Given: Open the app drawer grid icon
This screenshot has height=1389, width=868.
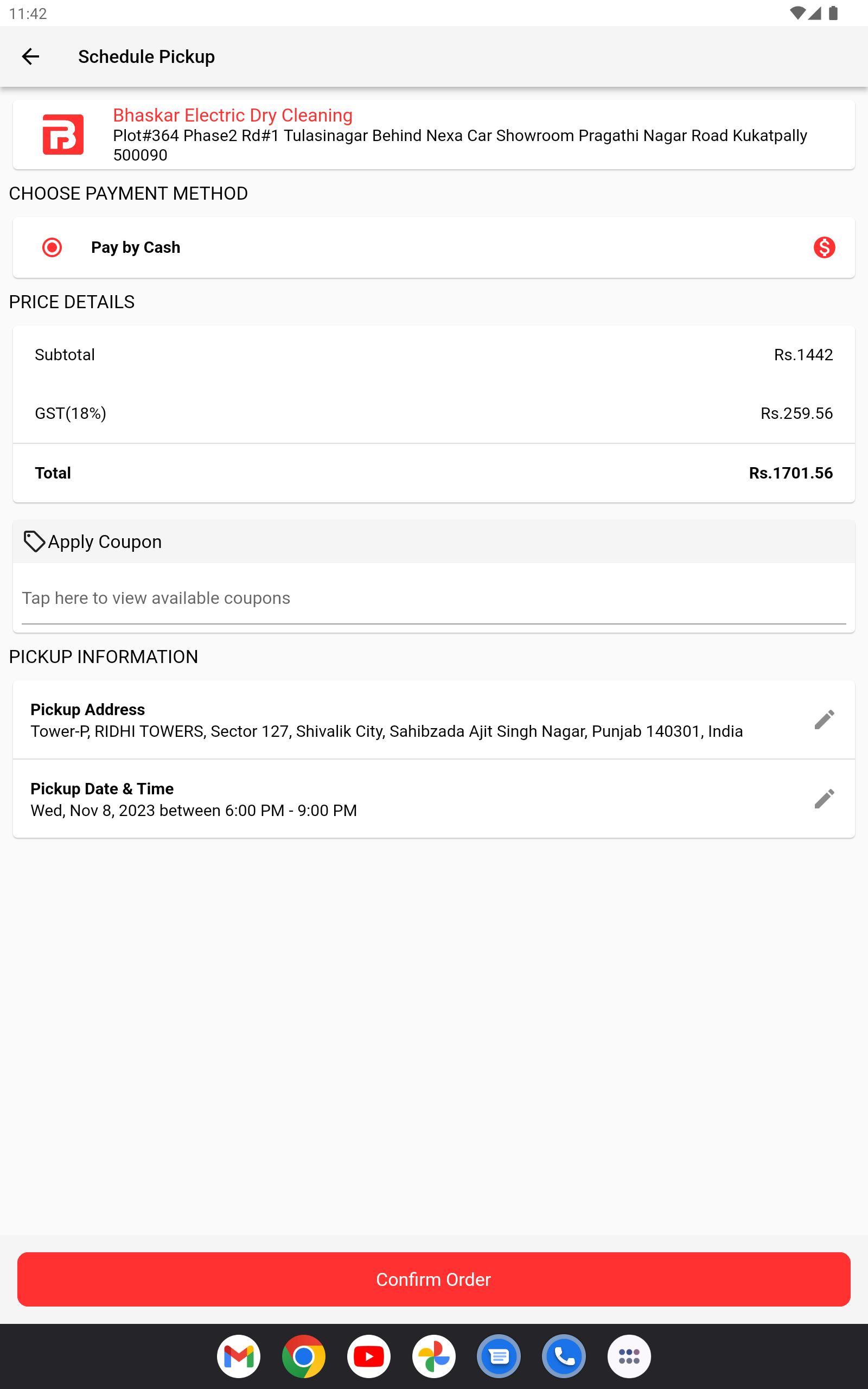Looking at the screenshot, I should (629, 1356).
